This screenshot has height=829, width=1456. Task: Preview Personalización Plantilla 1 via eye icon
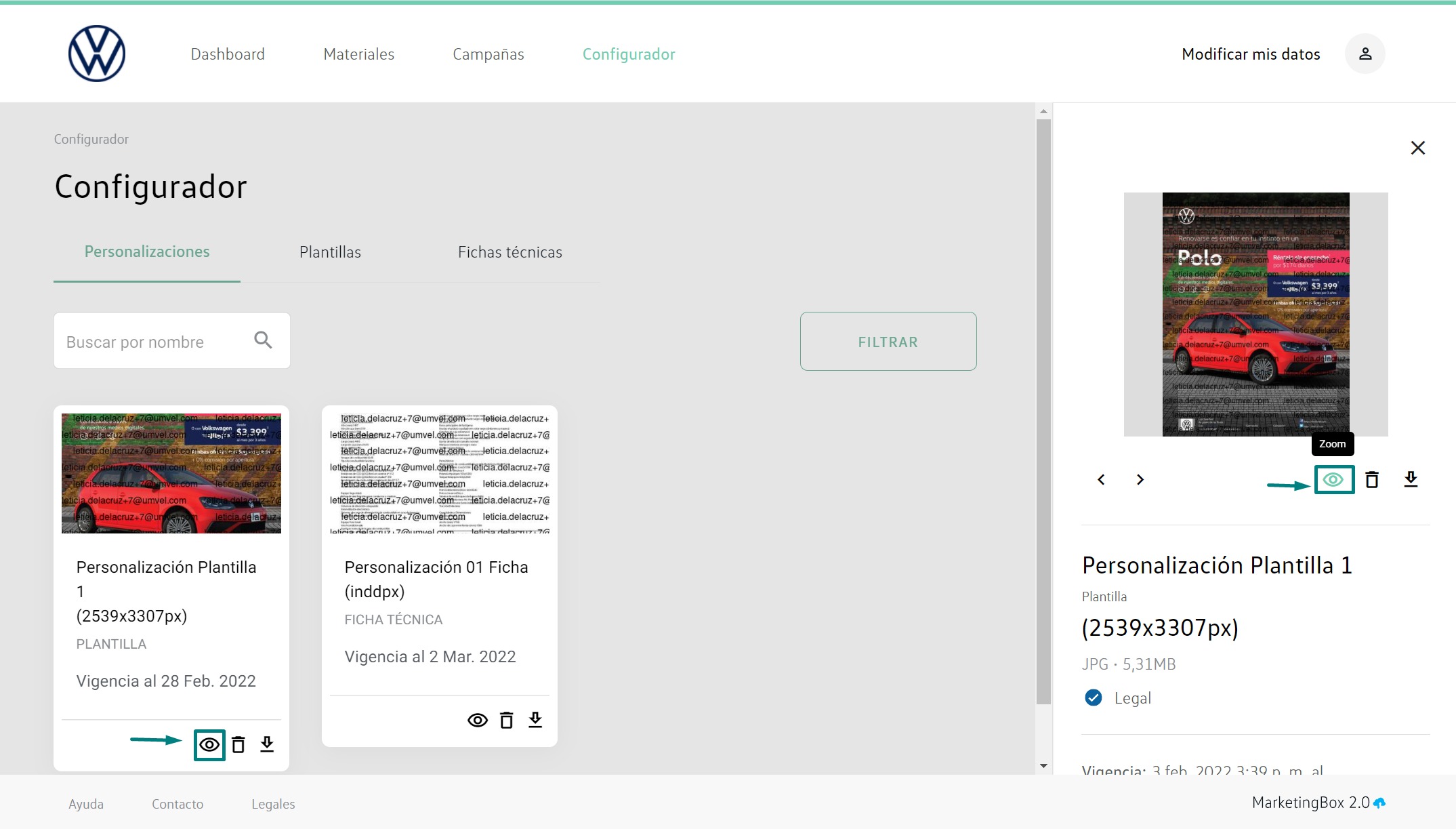coord(209,745)
